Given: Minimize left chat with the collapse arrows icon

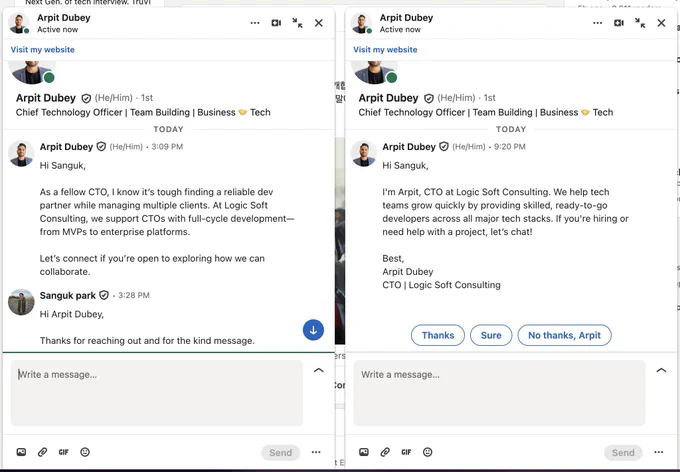Looking at the screenshot, I should tap(298, 23).
